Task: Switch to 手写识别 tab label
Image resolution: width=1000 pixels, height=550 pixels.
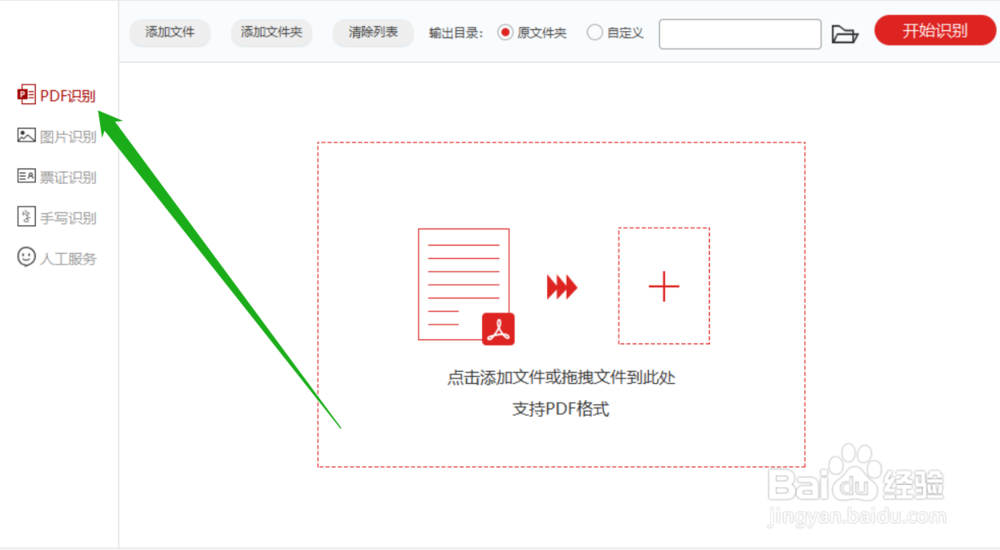Action: coord(68,218)
